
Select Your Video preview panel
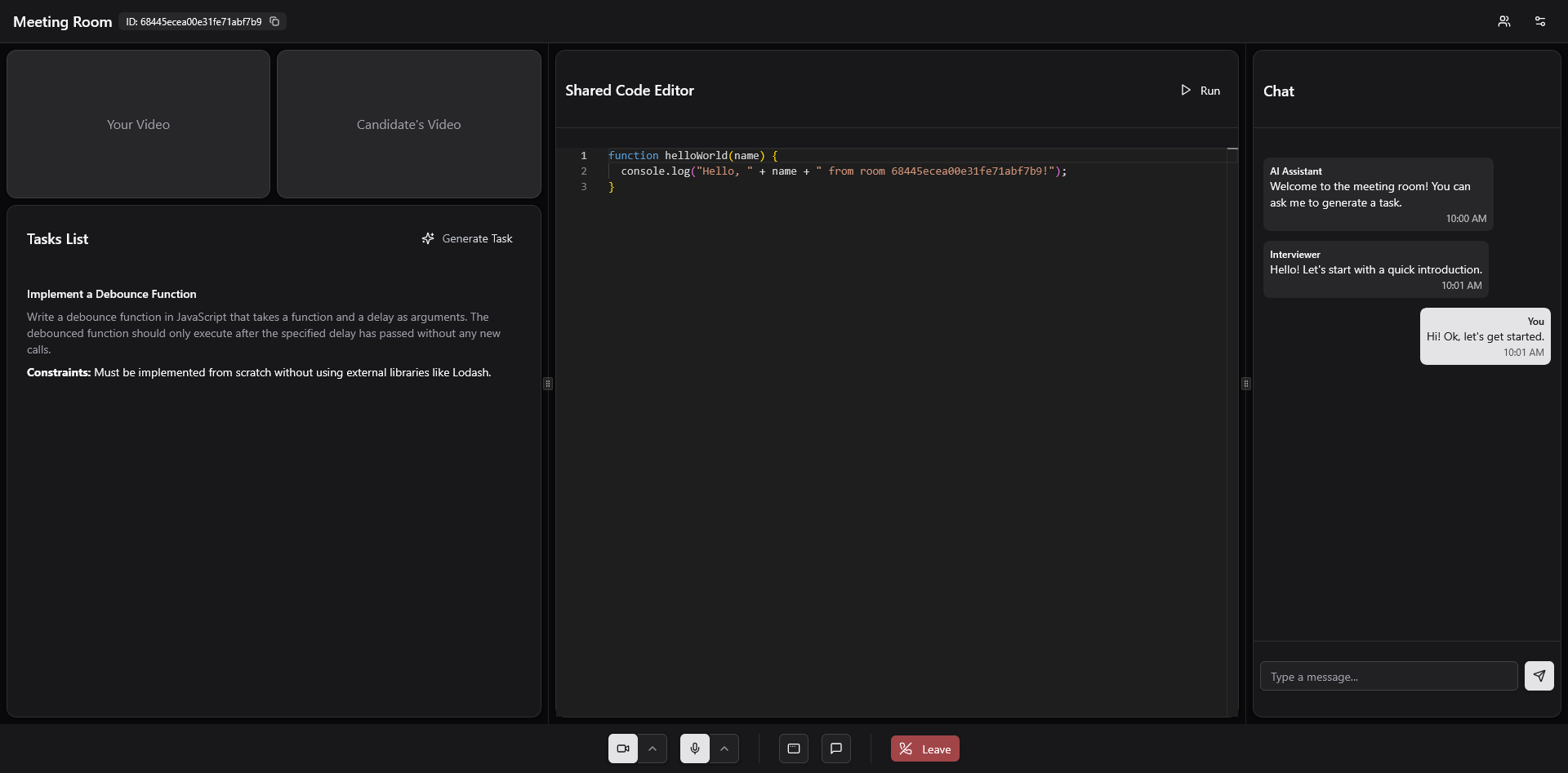click(x=137, y=124)
